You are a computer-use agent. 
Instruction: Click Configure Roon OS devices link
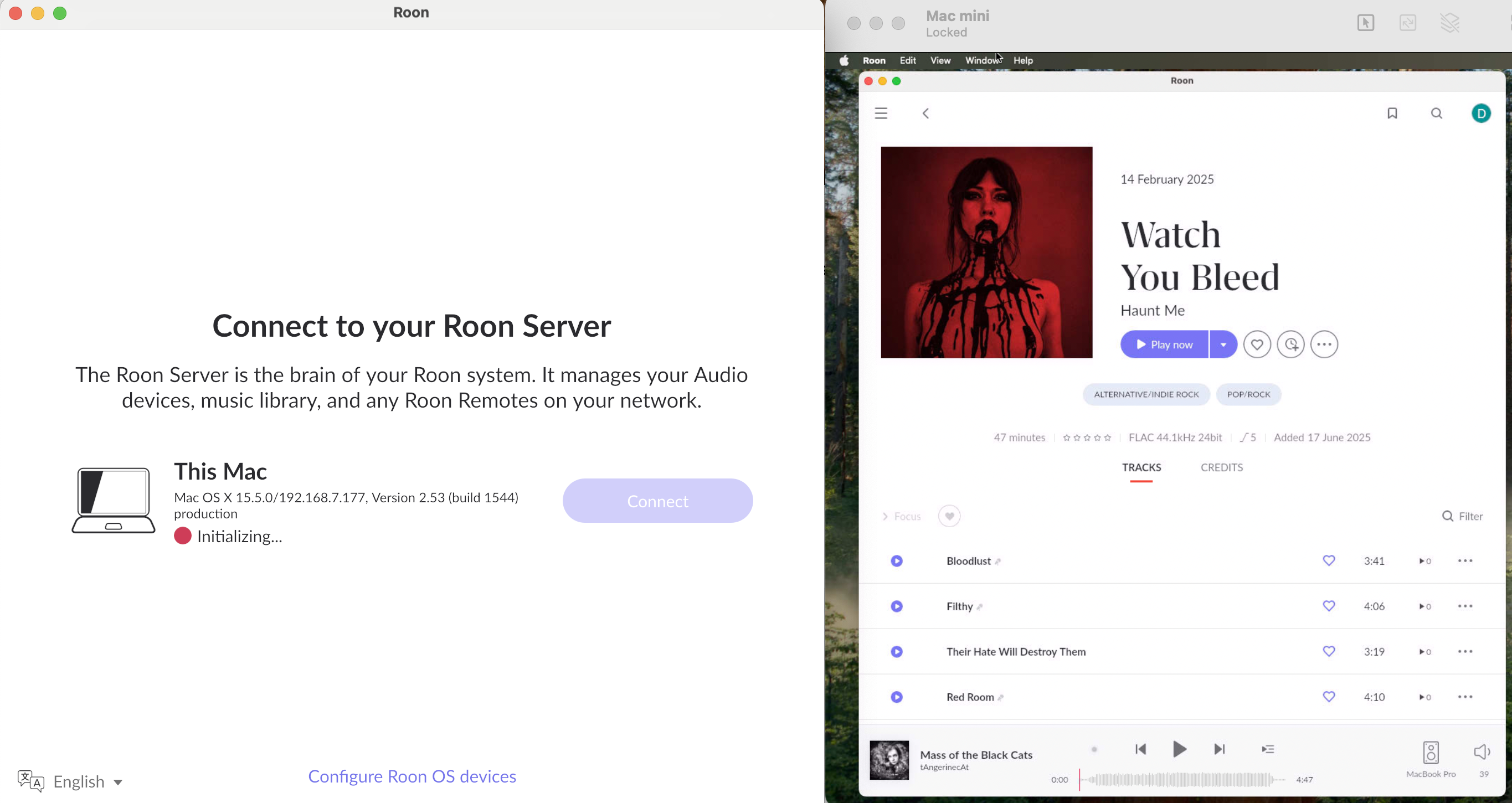[x=412, y=776]
